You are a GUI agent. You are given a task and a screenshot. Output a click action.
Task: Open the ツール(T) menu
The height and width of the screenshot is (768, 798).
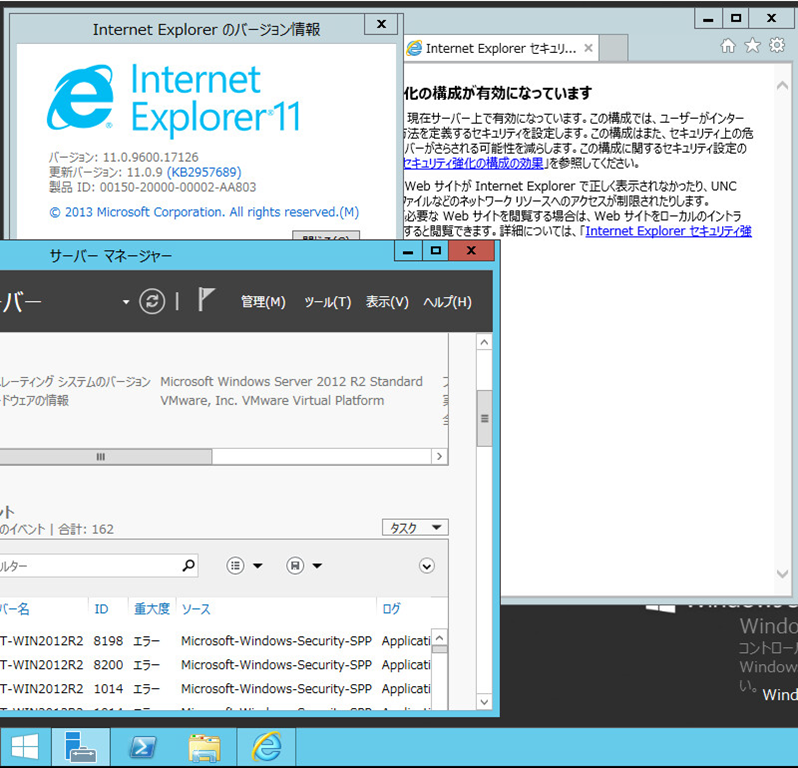point(328,302)
